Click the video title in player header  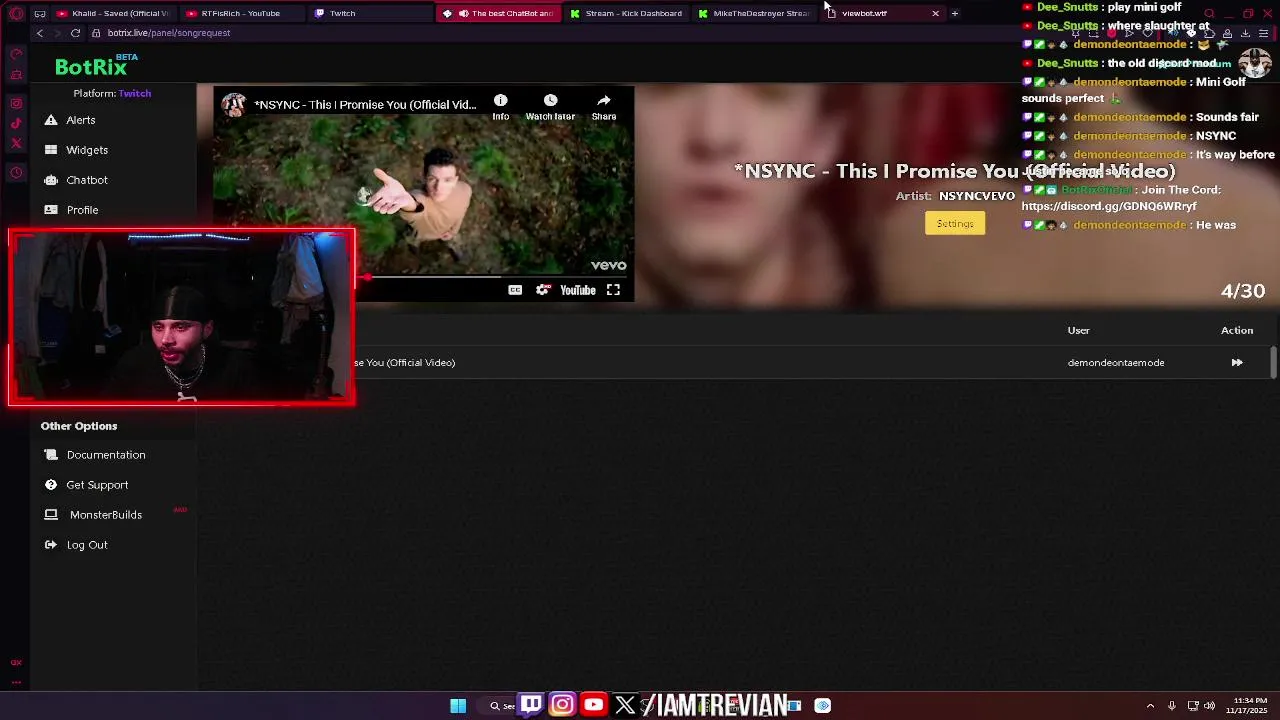coord(365,105)
